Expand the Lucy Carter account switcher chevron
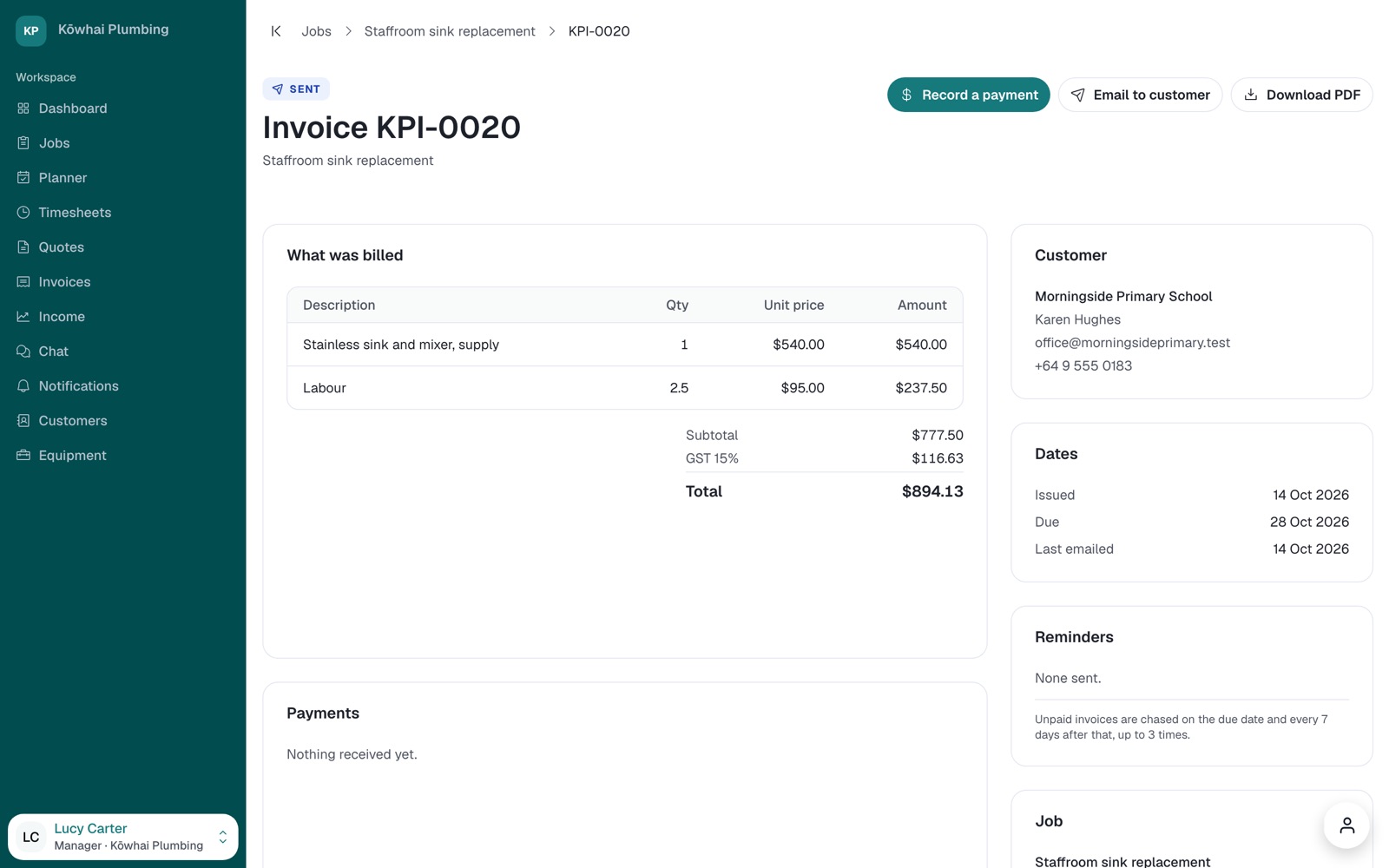Image resolution: width=1389 pixels, height=868 pixels. 223,837
